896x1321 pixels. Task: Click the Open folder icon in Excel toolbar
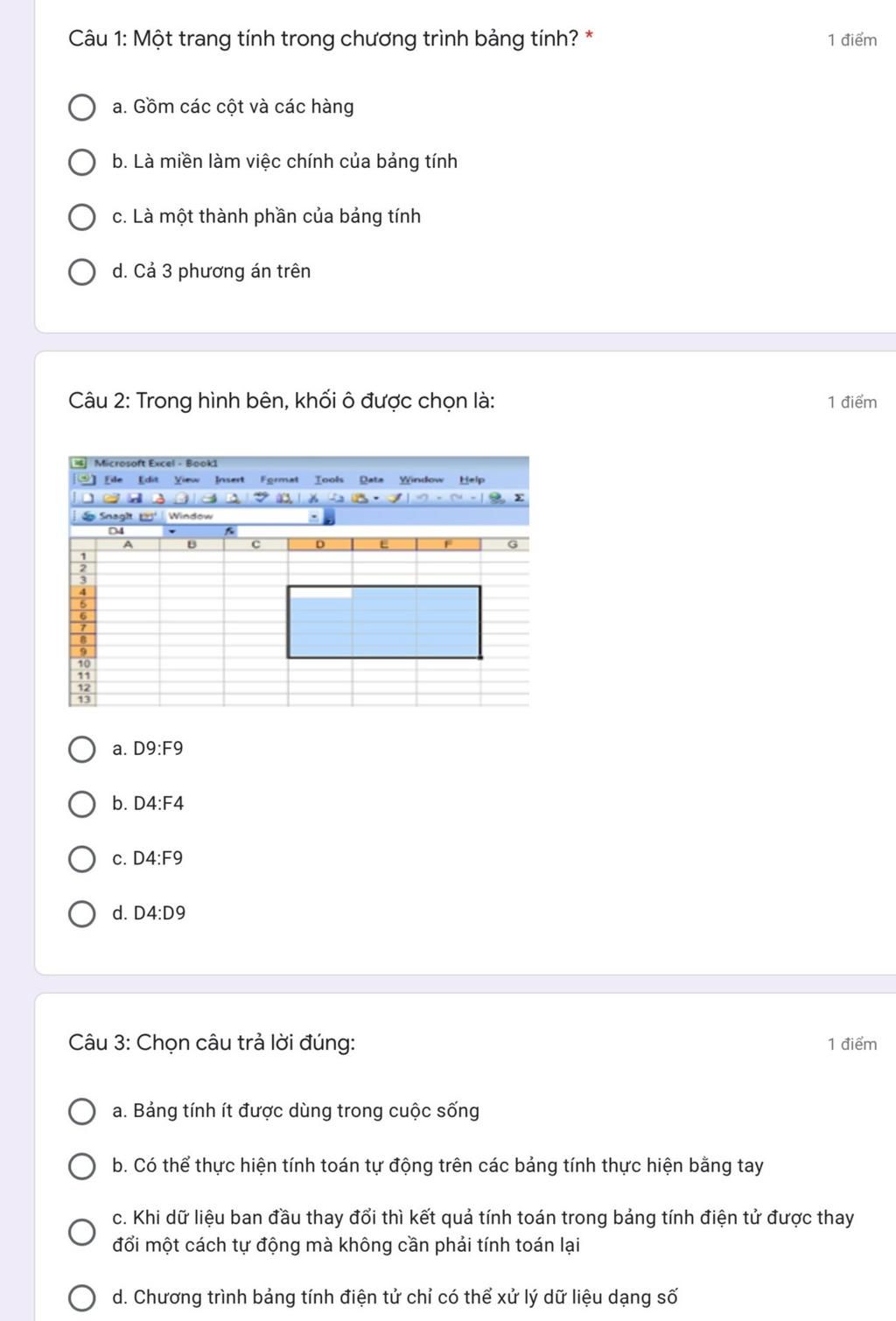110,498
